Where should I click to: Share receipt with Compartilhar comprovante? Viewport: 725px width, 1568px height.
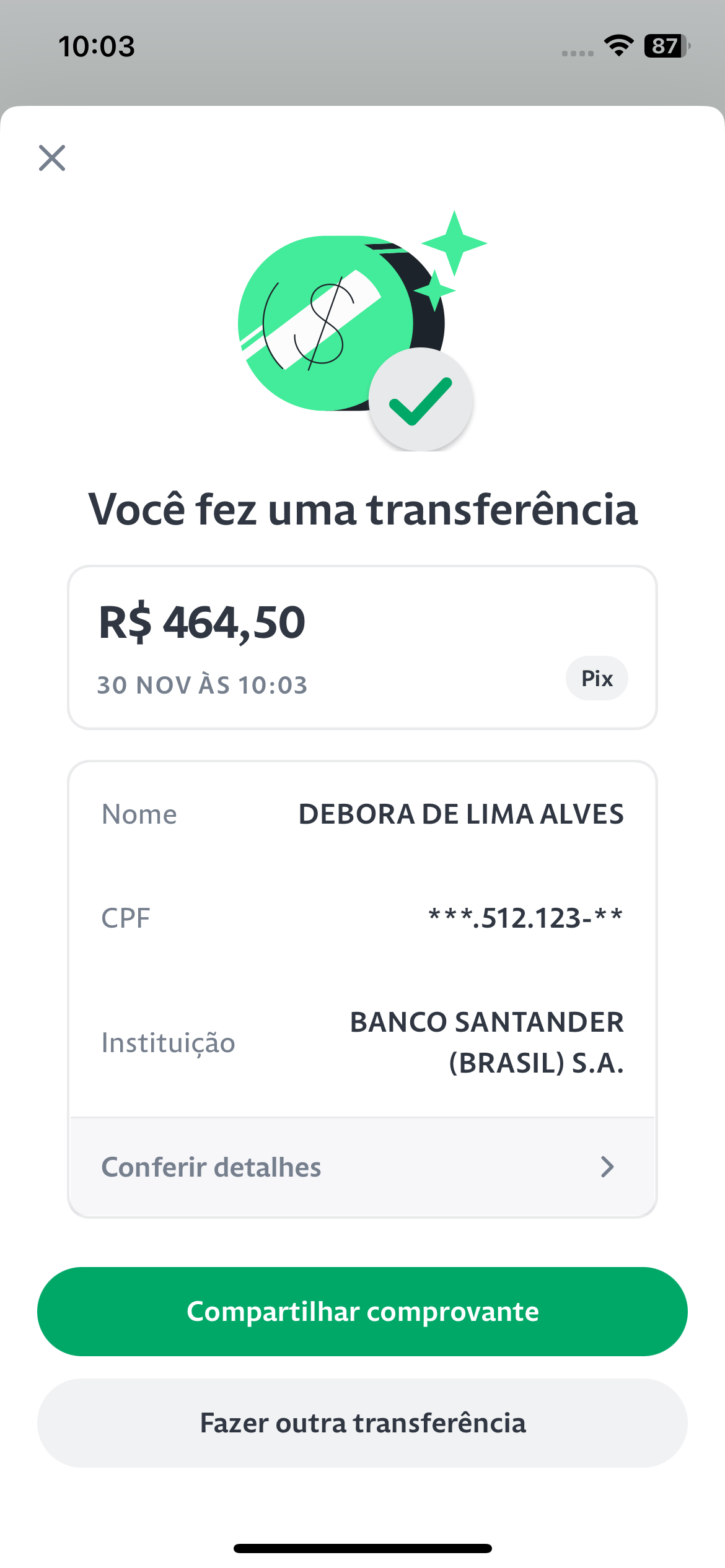click(x=362, y=1312)
